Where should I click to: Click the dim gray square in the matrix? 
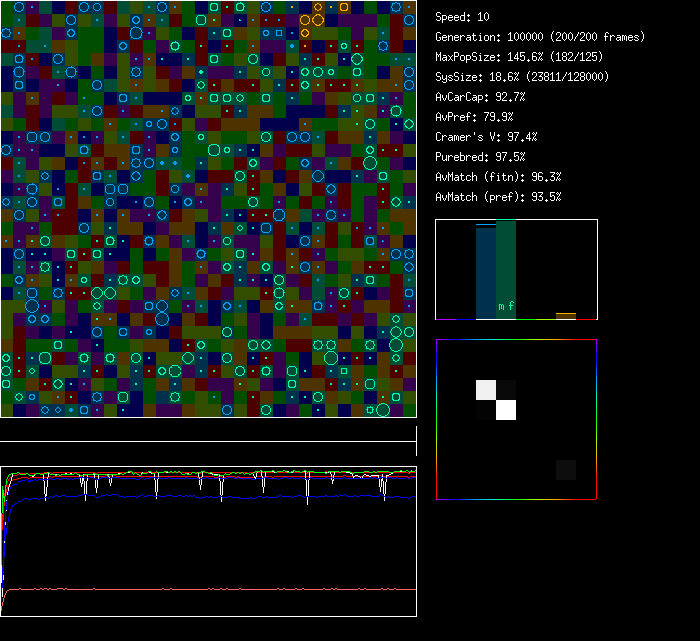tap(566, 470)
